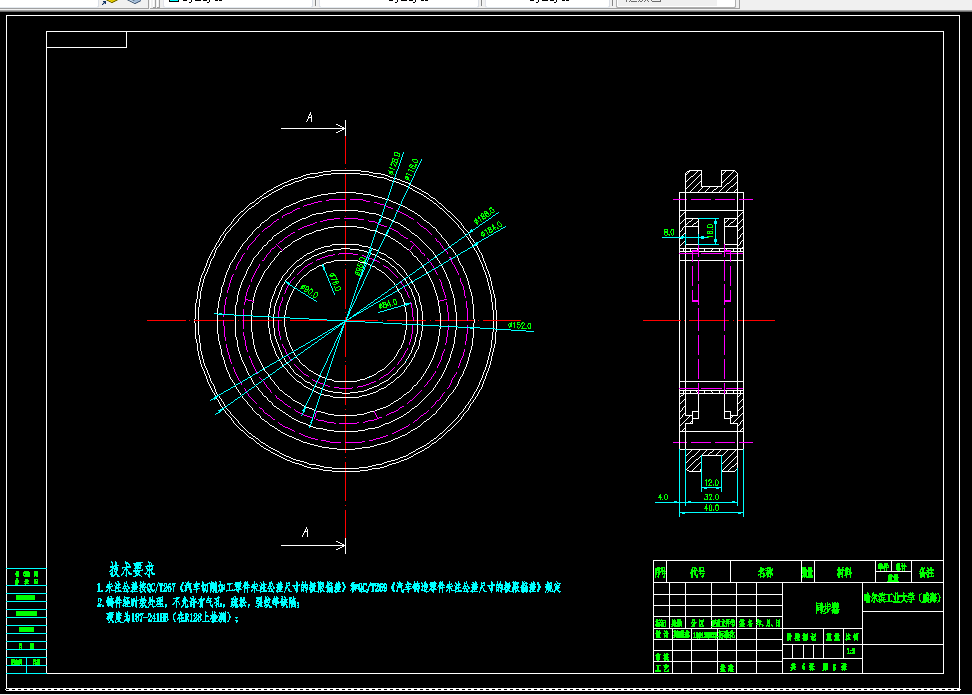The height and width of the screenshot is (695, 972).
Task: Click the 12.0 groove width dimension
Action: 712,482
